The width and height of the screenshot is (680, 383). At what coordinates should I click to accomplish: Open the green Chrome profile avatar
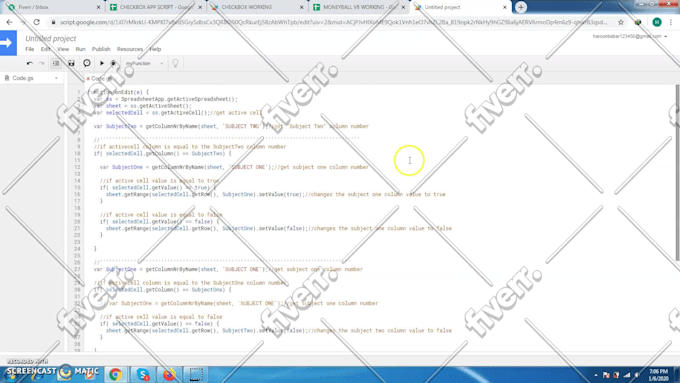pyautogui.click(x=657, y=22)
